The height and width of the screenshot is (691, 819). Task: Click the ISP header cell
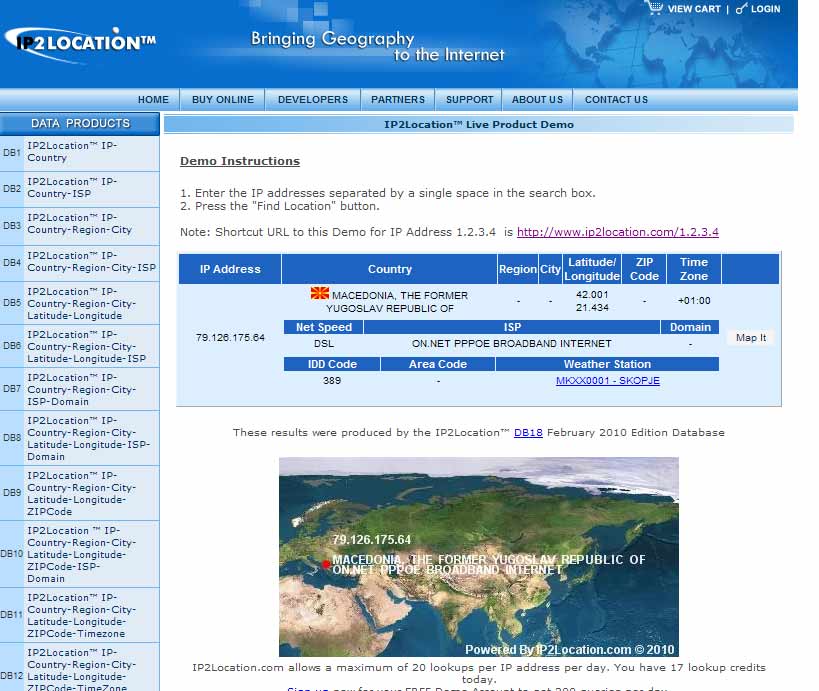(x=512, y=327)
